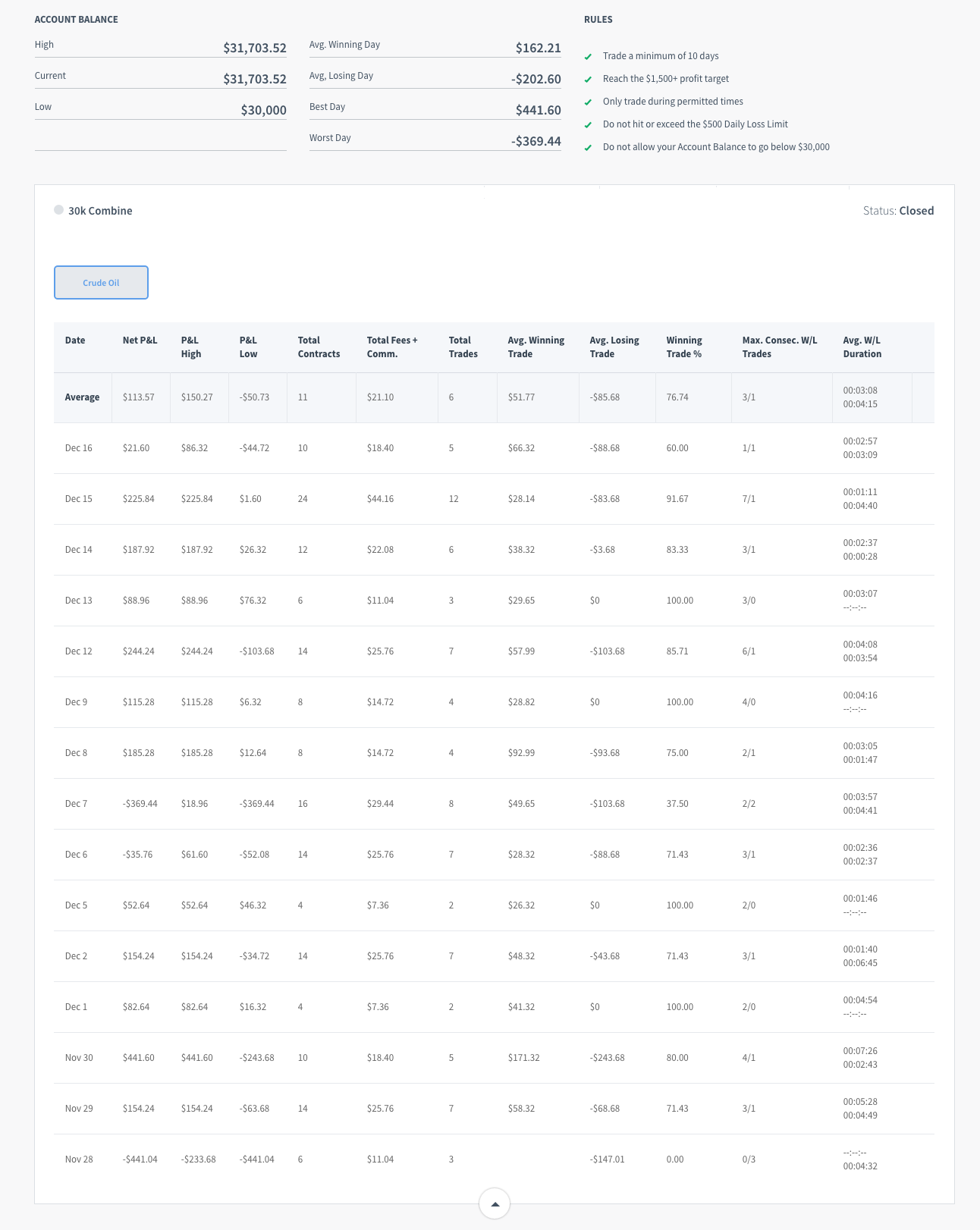Image resolution: width=980 pixels, height=1230 pixels.
Task: Click the checkmark for $500 Daily Loss Limit
Action: [588, 125]
